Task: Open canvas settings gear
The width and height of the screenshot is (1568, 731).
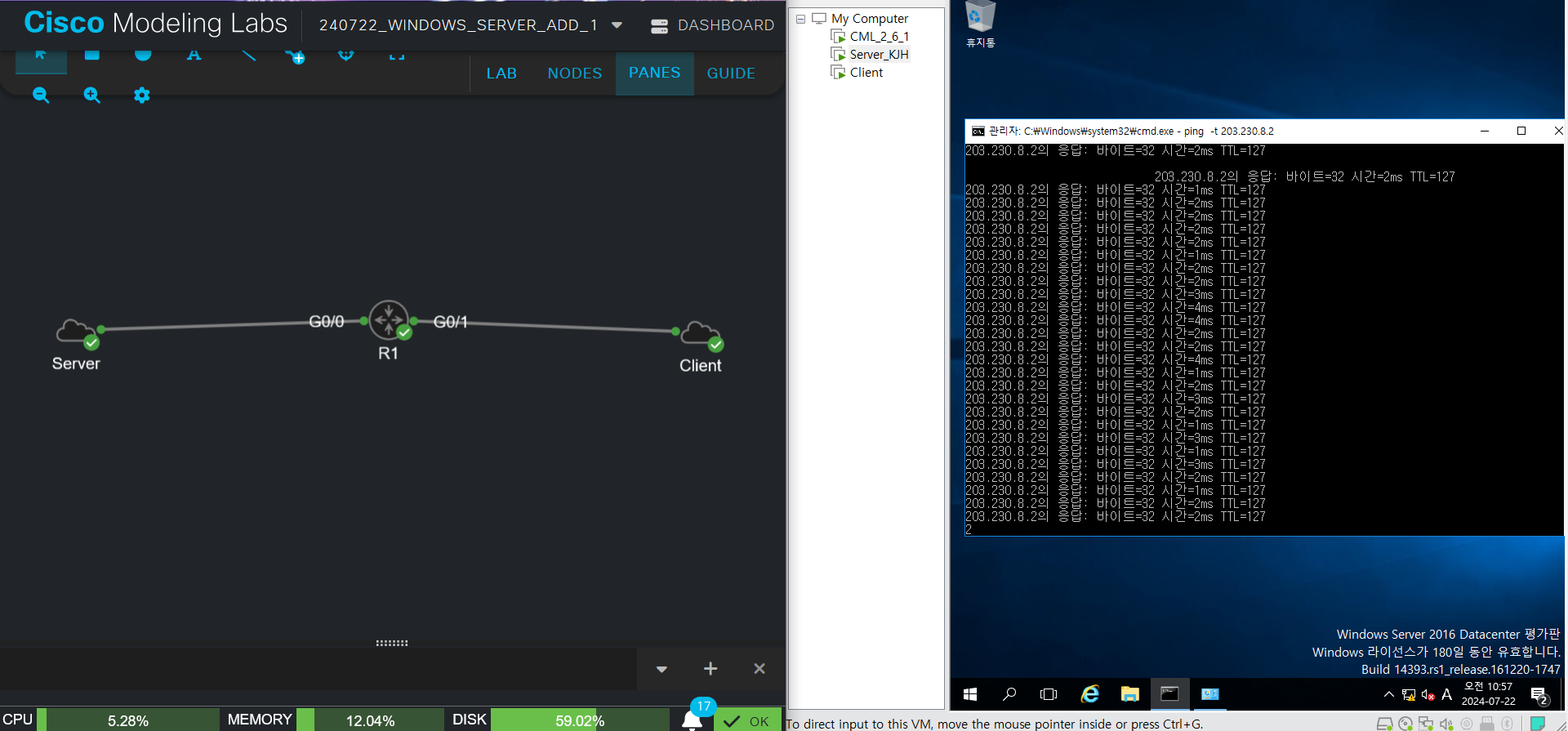Action: pos(142,96)
